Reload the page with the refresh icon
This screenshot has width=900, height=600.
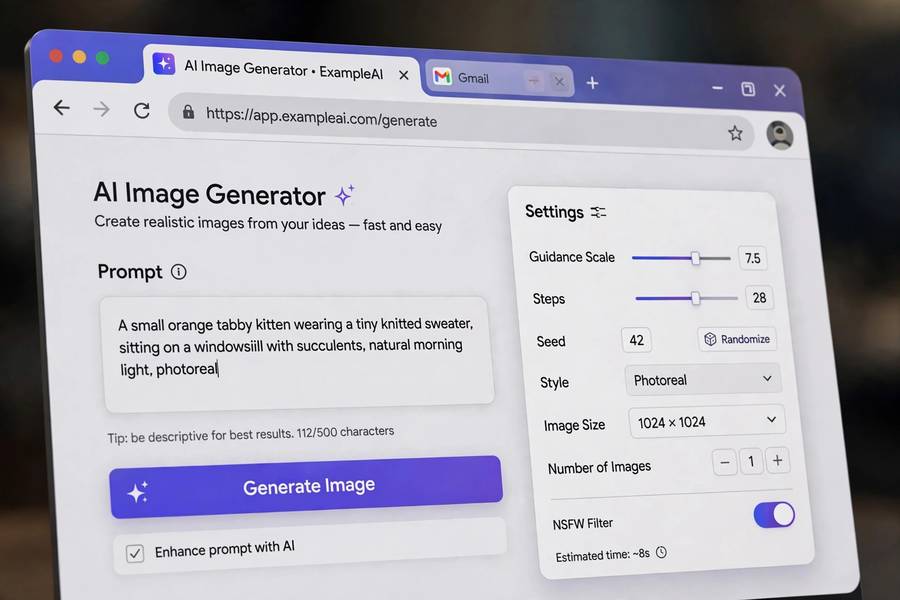point(142,110)
